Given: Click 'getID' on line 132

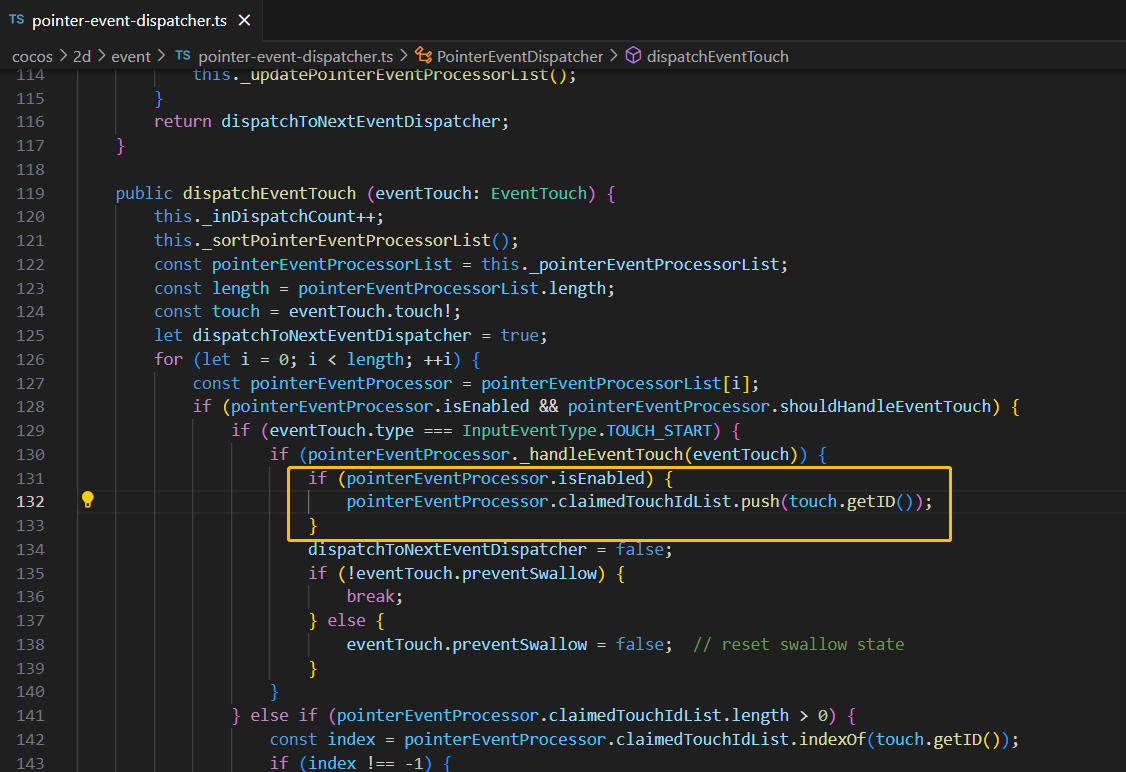Looking at the screenshot, I should coord(871,501).
